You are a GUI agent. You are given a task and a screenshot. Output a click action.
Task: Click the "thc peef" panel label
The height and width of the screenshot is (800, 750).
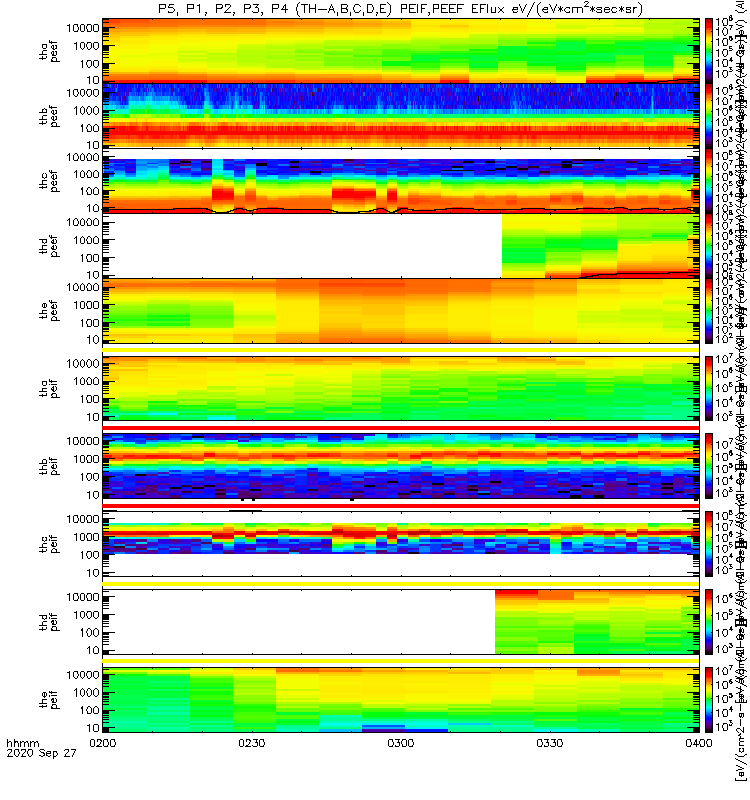49,181
